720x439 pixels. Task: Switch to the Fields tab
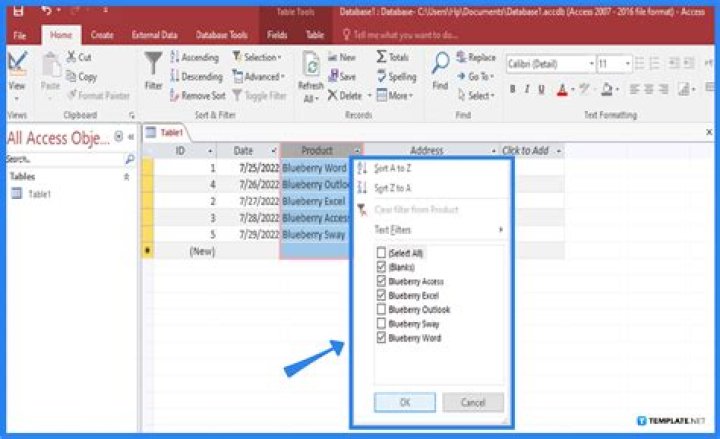pyautogui.click(x=277, y=35)
